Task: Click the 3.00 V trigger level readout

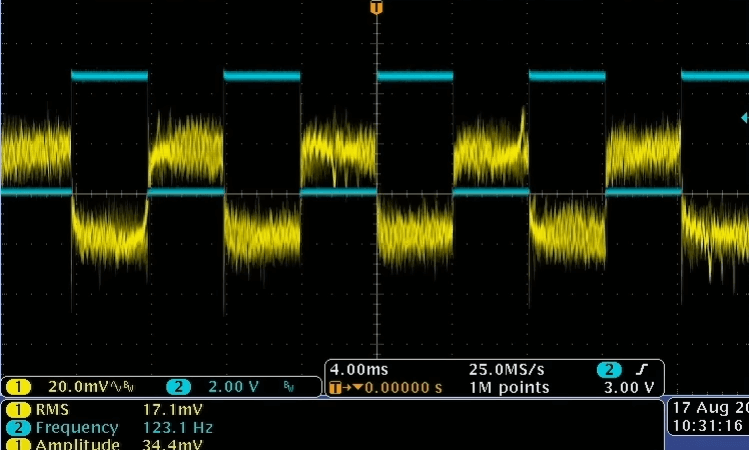Action: [x=632, y=387]
